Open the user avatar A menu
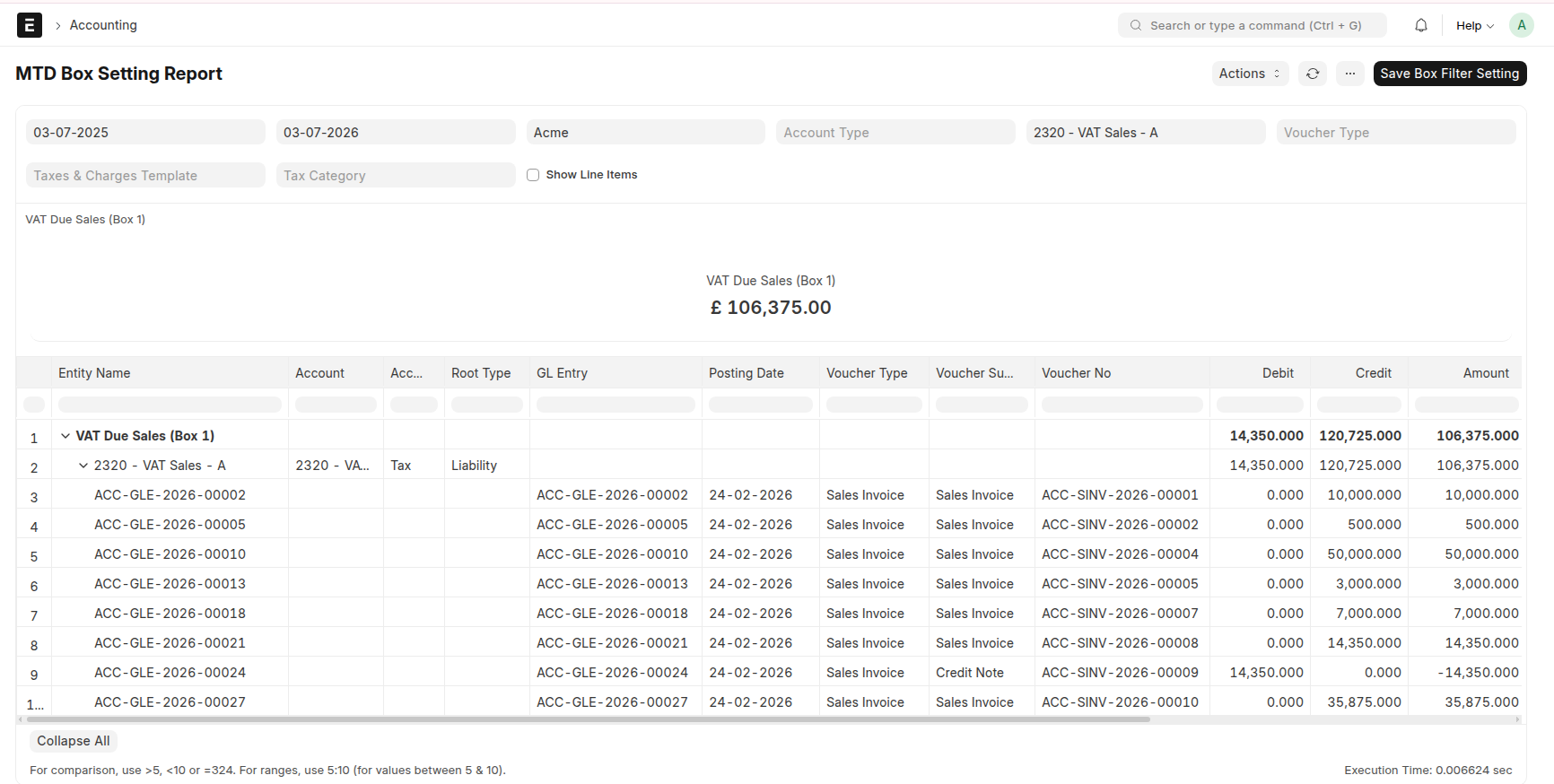 (1522, 25)
